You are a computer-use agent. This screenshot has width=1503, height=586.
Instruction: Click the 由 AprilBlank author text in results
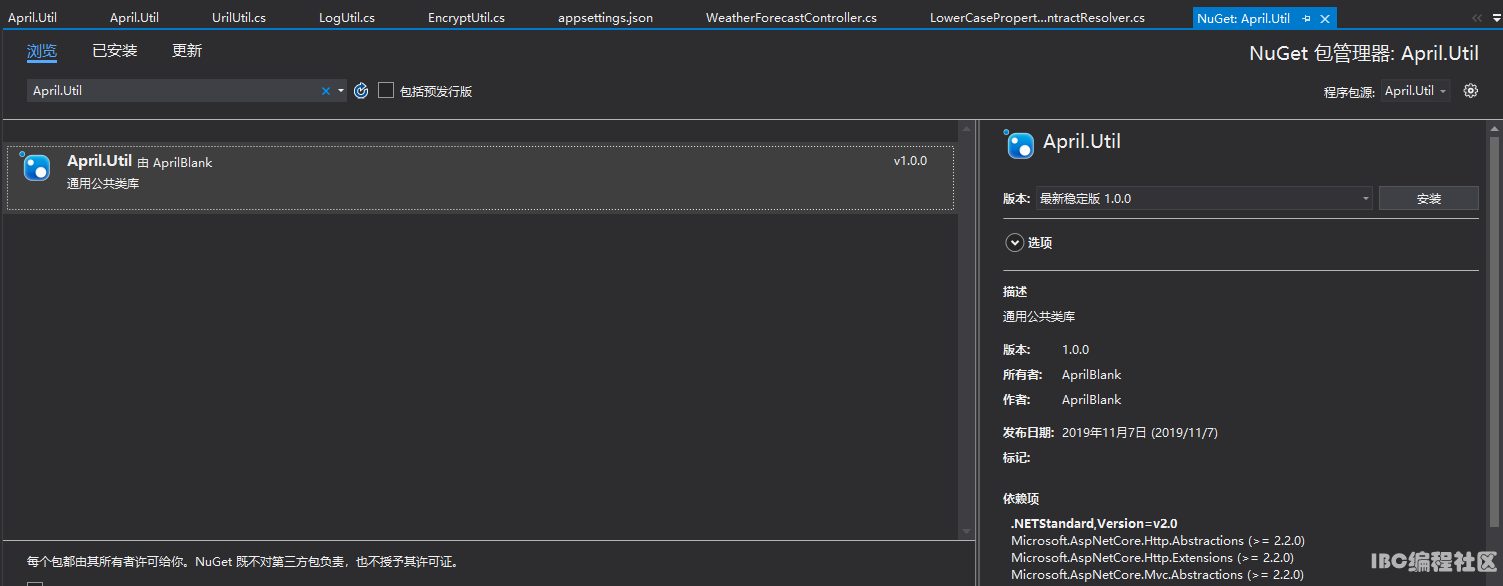175,162
